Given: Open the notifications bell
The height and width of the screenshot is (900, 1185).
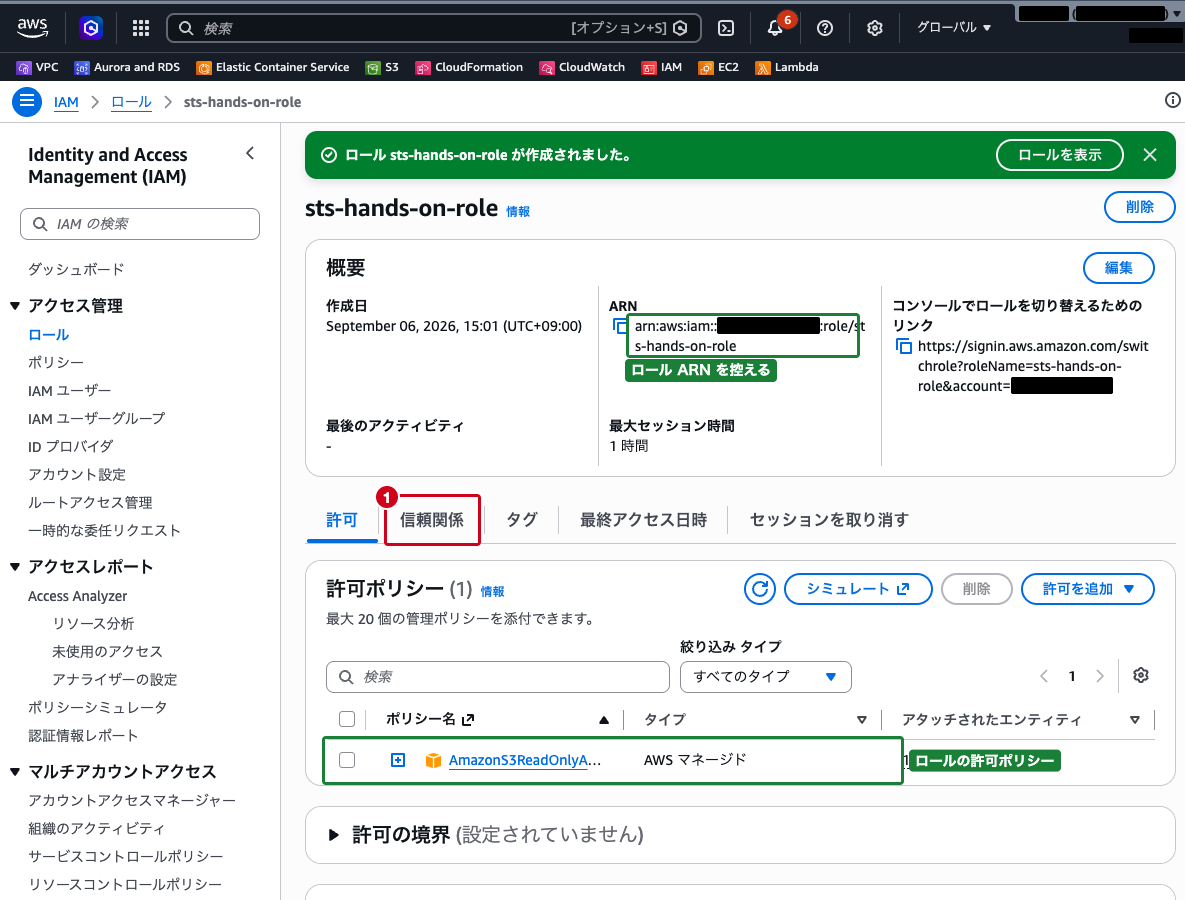Looking at the screenshot, I should pos(775,28).
